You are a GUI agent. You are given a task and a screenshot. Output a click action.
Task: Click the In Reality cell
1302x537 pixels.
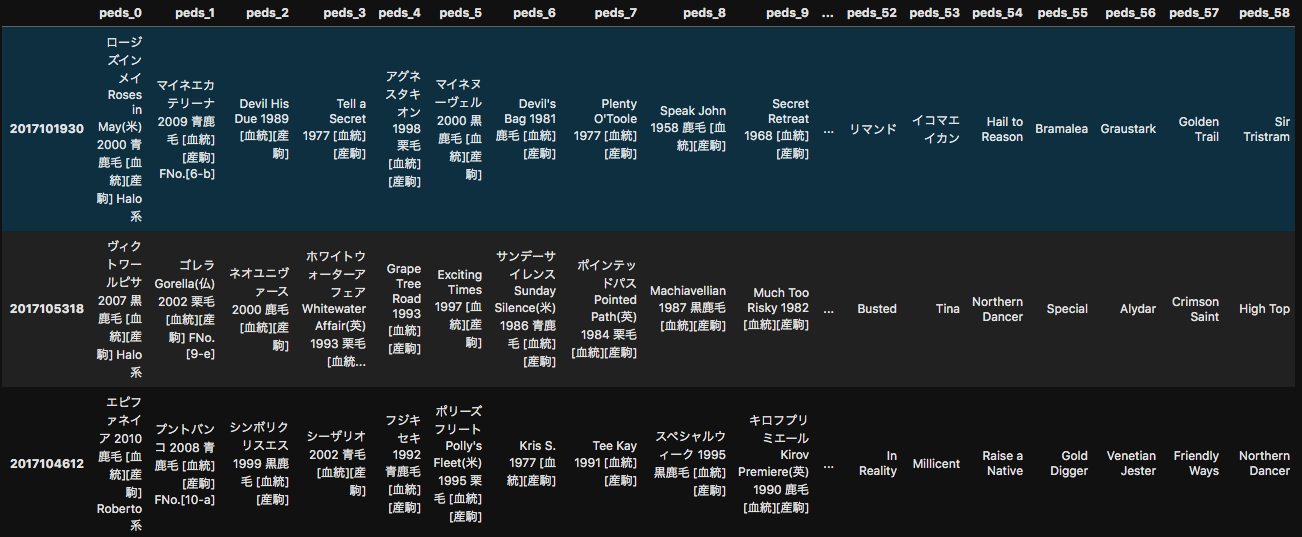pyautogui.click(x=878, y=464)
